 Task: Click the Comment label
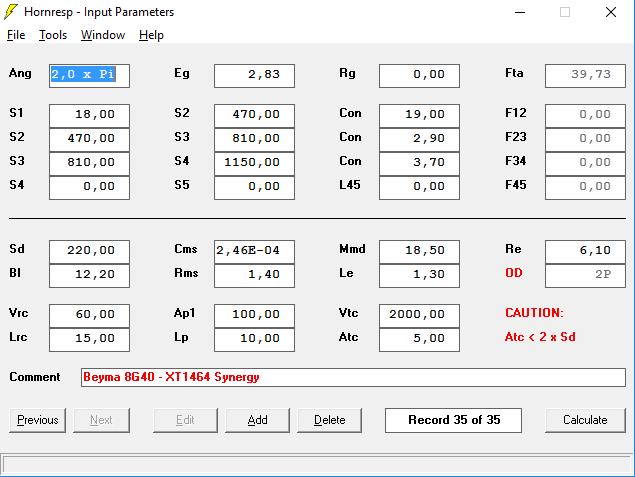coord(35,377)
